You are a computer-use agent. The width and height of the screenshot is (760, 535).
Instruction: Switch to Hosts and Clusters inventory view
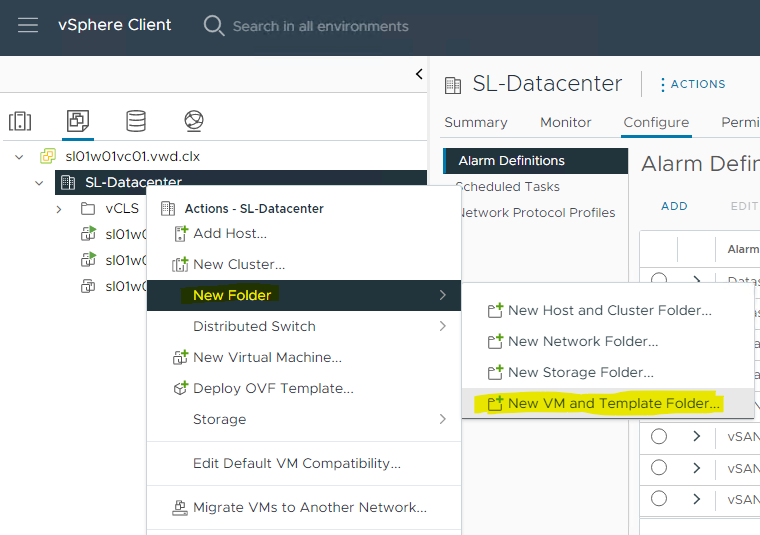20,121
